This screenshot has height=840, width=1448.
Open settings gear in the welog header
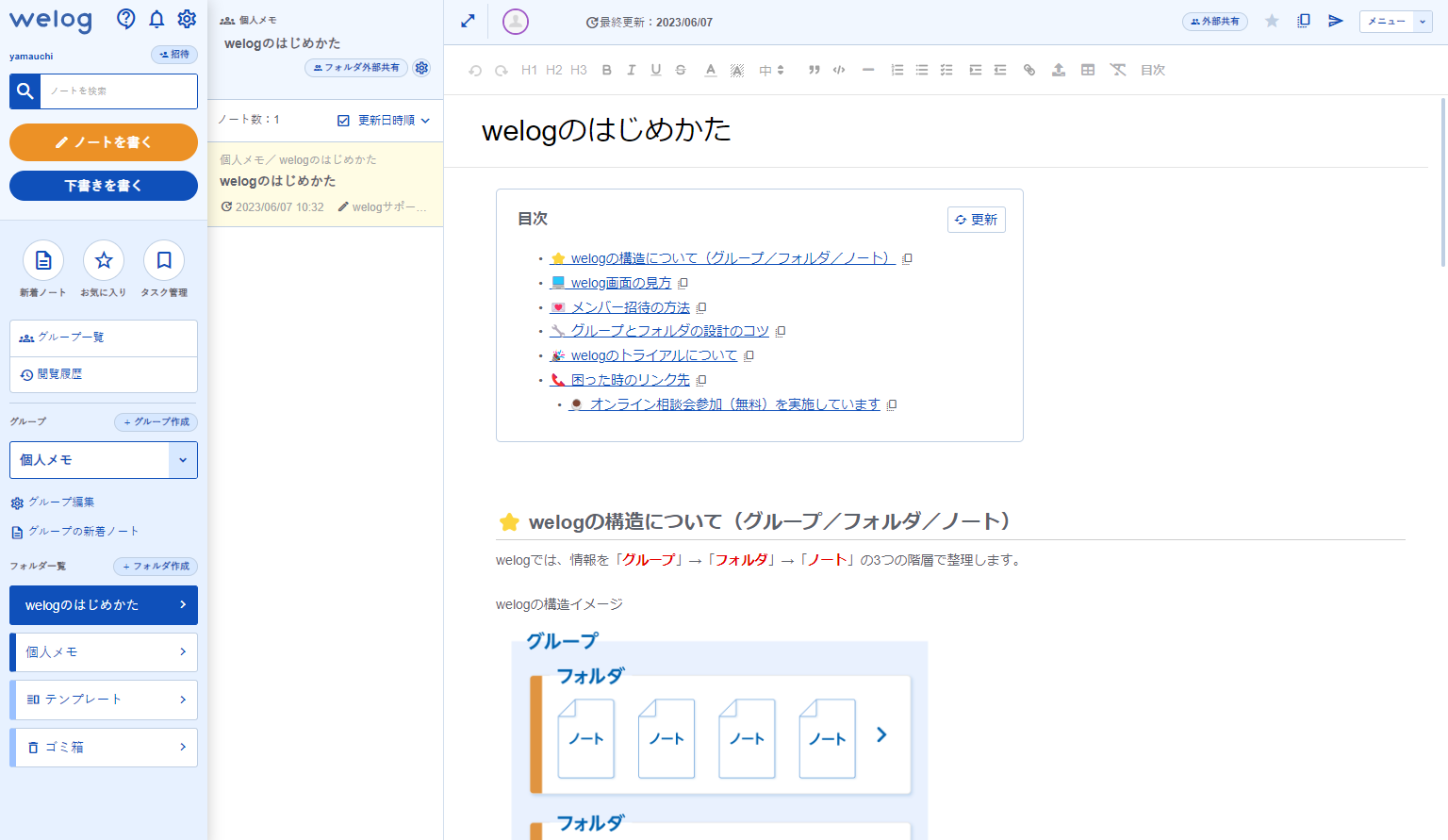pyautogui.click(x=187, y=19)
